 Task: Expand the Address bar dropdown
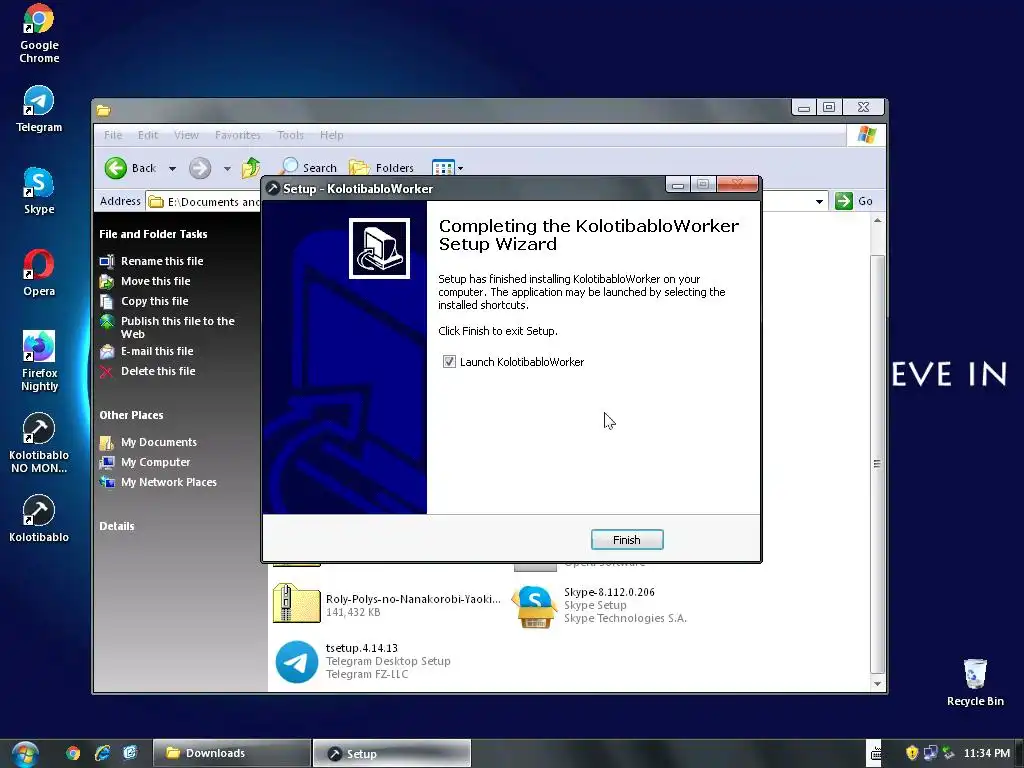coord(819,202)
